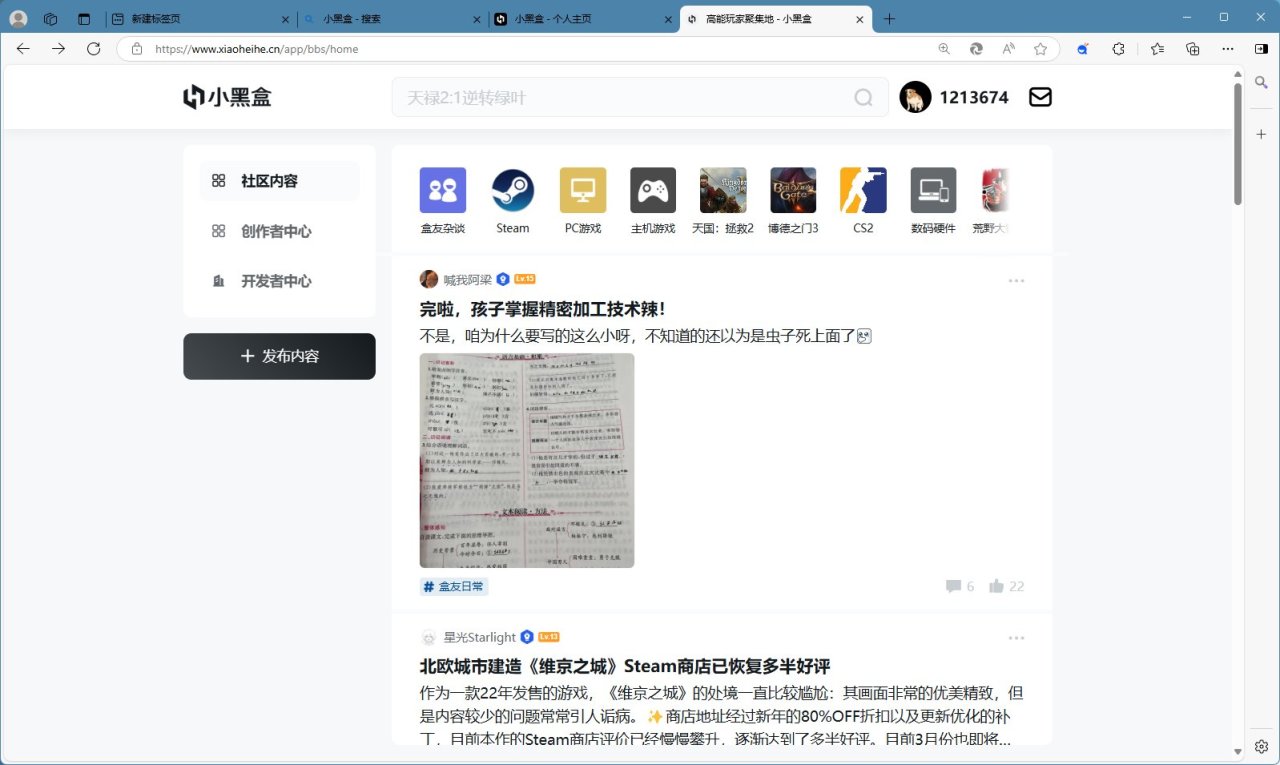
Task: Open the 天国：拯救2 game icon
Action: pyautogui.click(x=723, y=190)
